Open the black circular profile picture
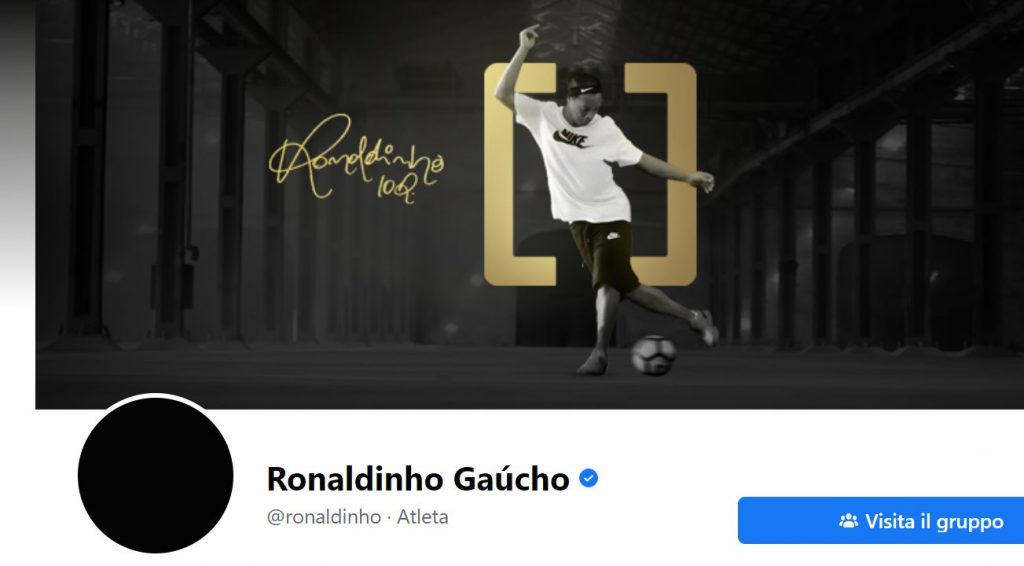Image resolution: width=1024 pixels, height=566 pixels. 155,475
